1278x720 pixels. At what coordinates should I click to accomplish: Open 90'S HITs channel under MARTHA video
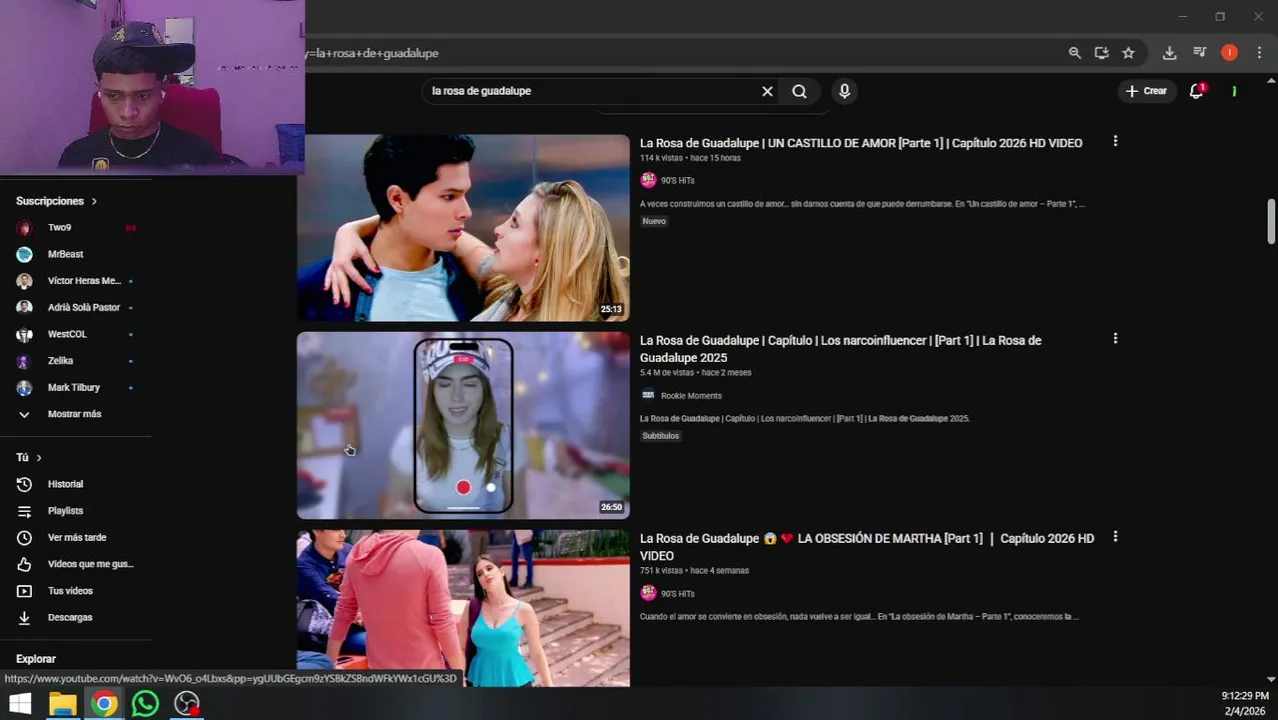pyautogui.click(x=678, y=594)
